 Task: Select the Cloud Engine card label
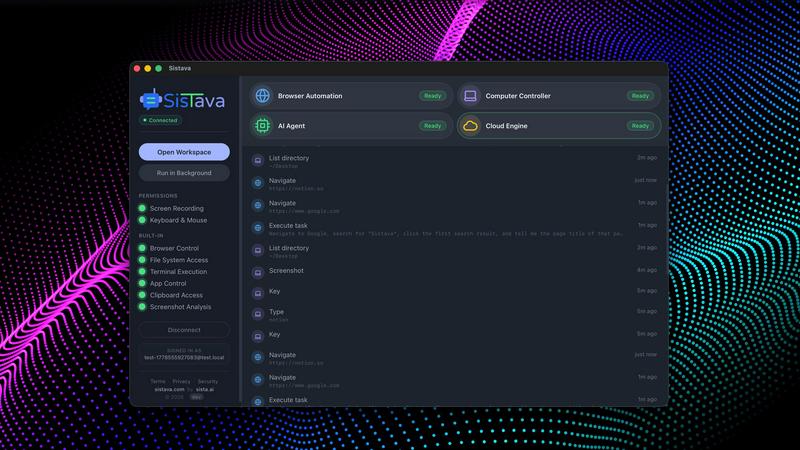tap(507, 126)
